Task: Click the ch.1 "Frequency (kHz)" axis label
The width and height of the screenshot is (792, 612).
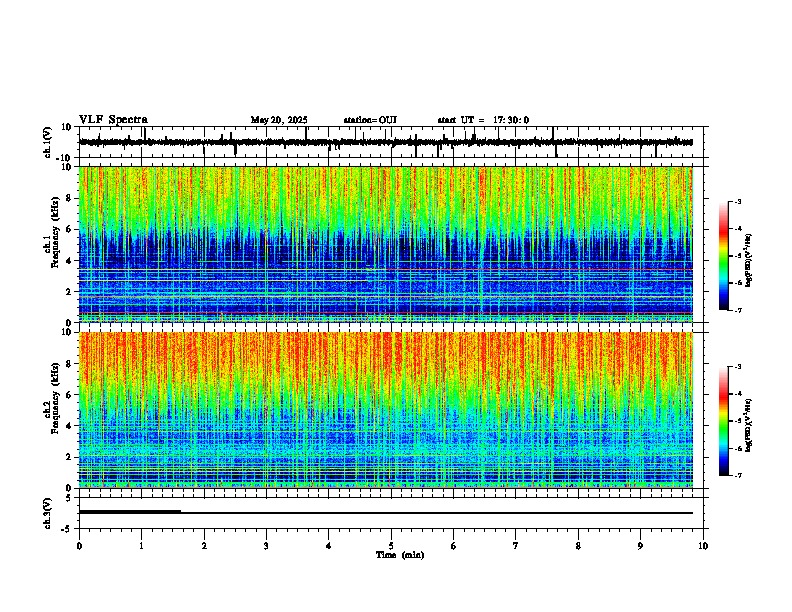Action: click(x=55, y=230)
